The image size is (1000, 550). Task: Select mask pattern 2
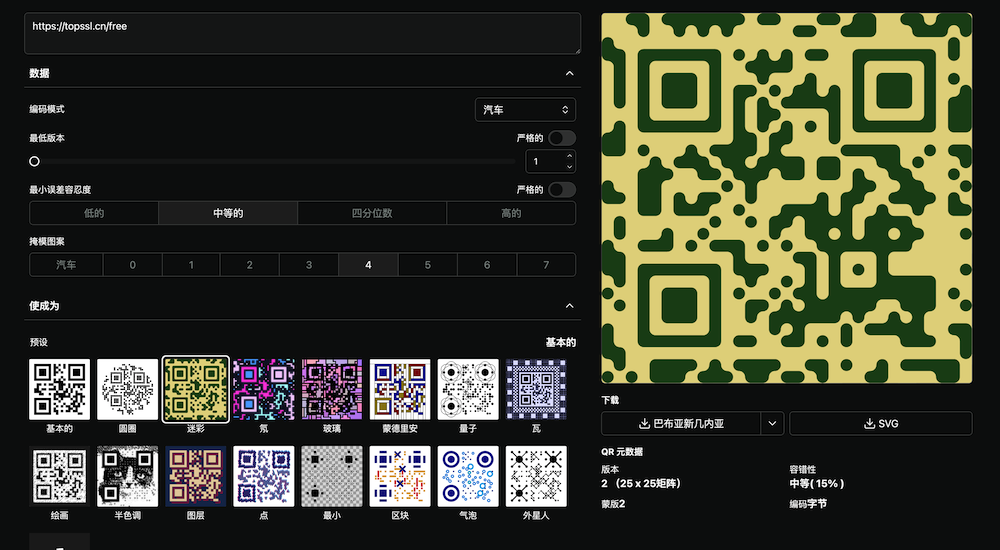pos(249,265)
